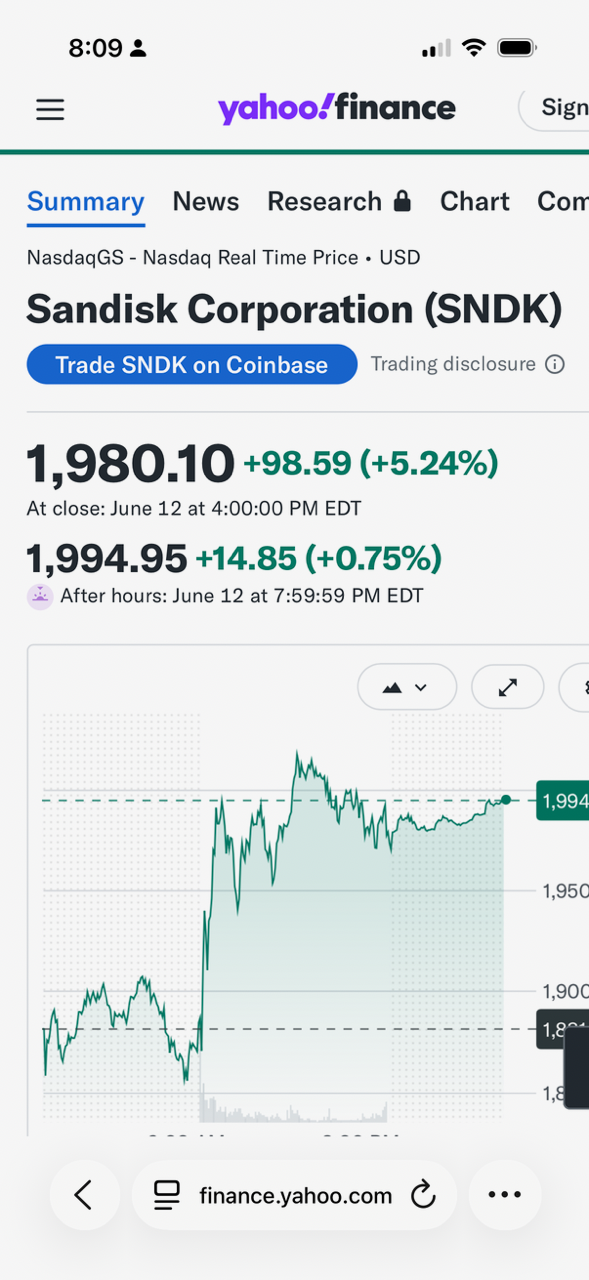This screenshot has width=589, height=1280.
Task: Tap the page settings icon in address bar
Action: (x=166, y=1194)
